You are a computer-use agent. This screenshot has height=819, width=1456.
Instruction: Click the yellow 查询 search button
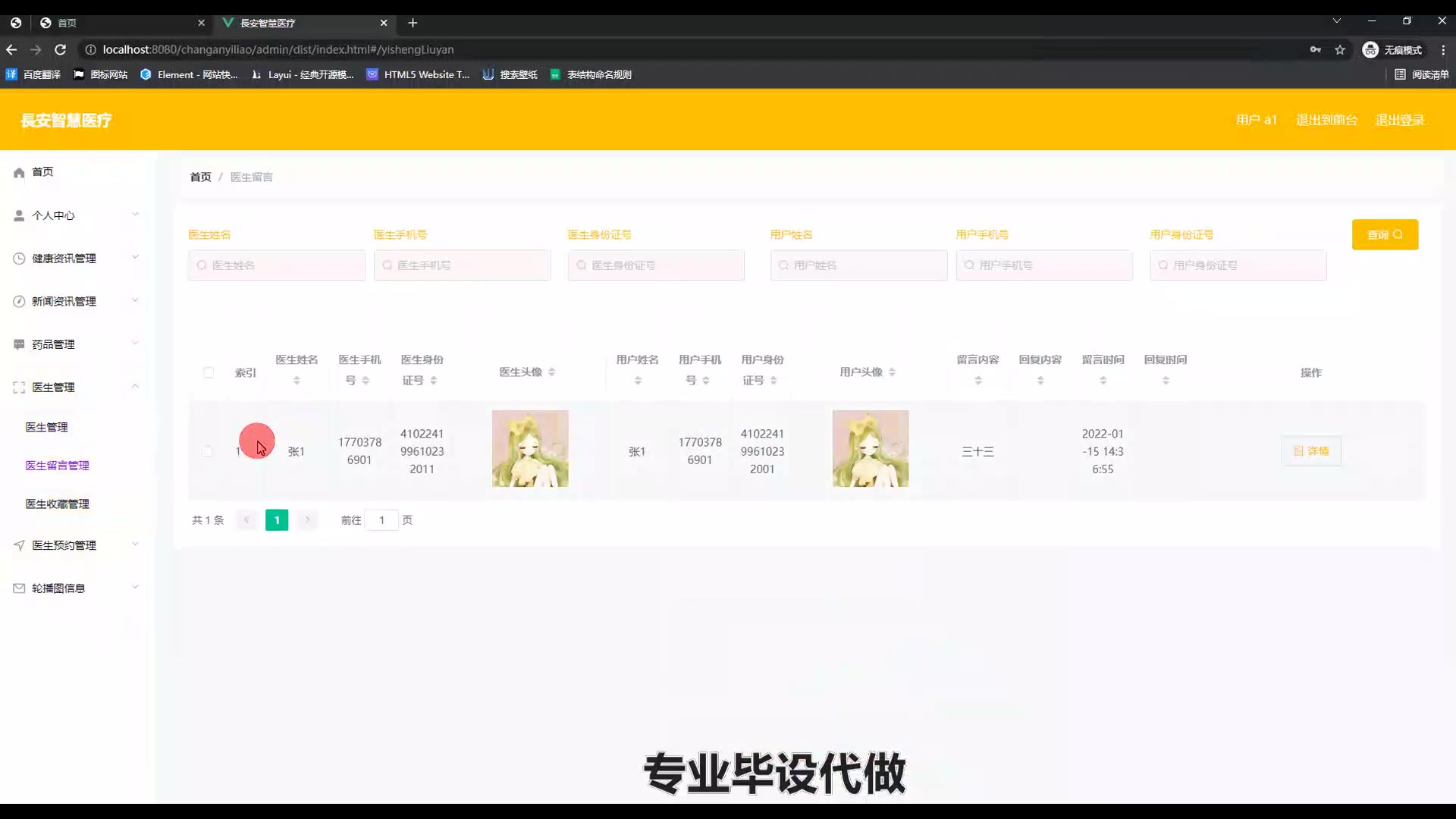[1385, 234]
